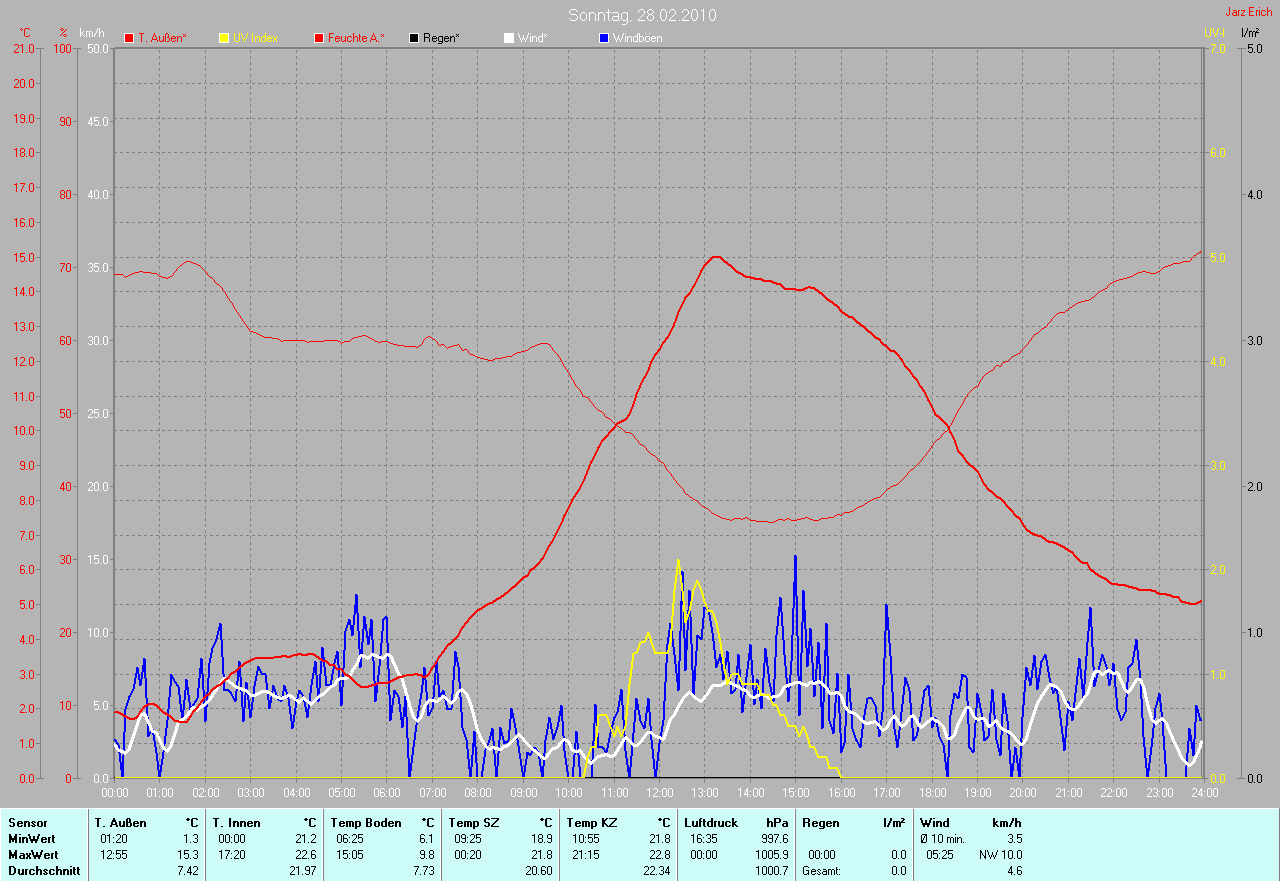This screenshot has height=881, width=1280.
Task: Click the T. Innen column header
Action: 236,823
